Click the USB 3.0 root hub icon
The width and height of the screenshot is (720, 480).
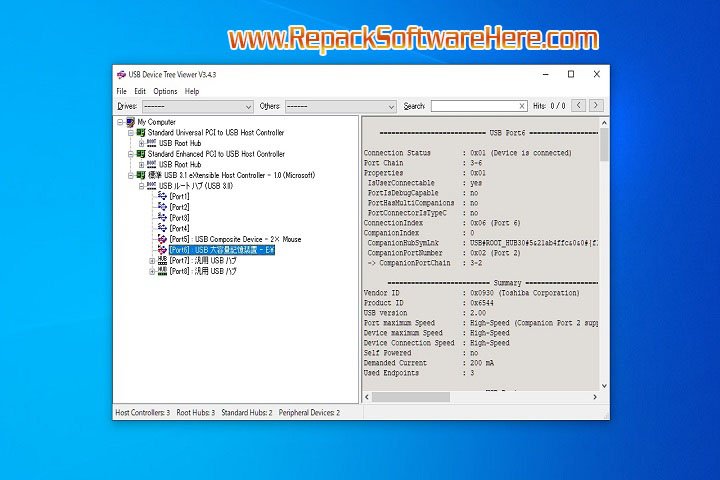pyautogui.click(x=152, y=186)
